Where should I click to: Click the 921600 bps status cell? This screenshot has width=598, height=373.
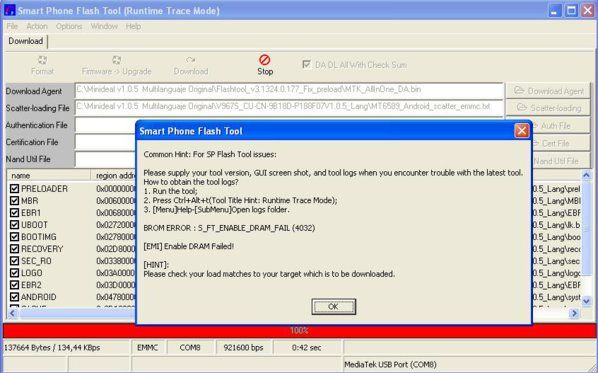pos(243,347)
